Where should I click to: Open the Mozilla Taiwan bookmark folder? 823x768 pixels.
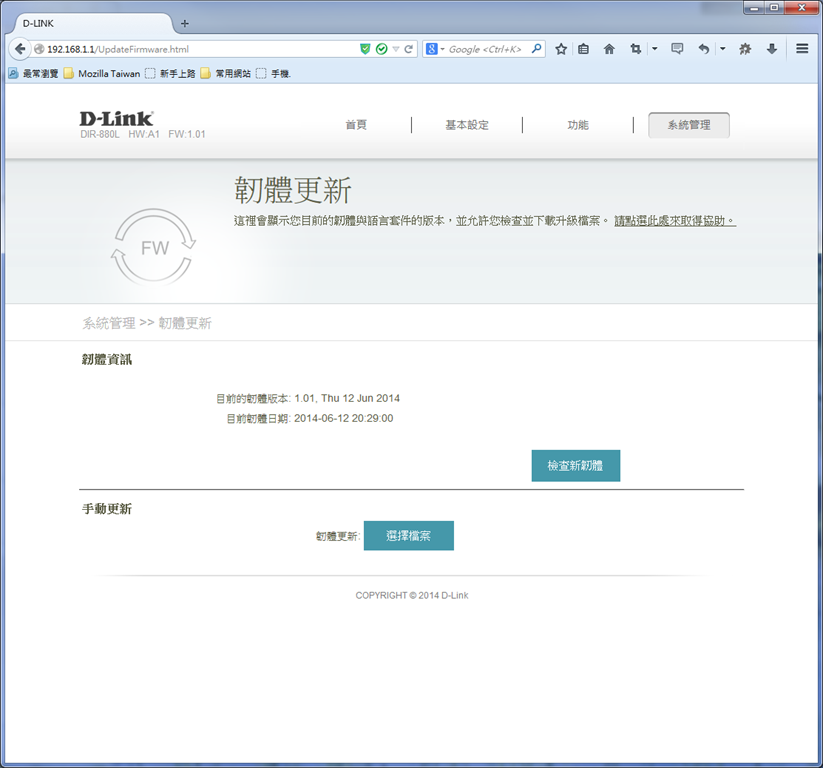click(x=102, y=73)
